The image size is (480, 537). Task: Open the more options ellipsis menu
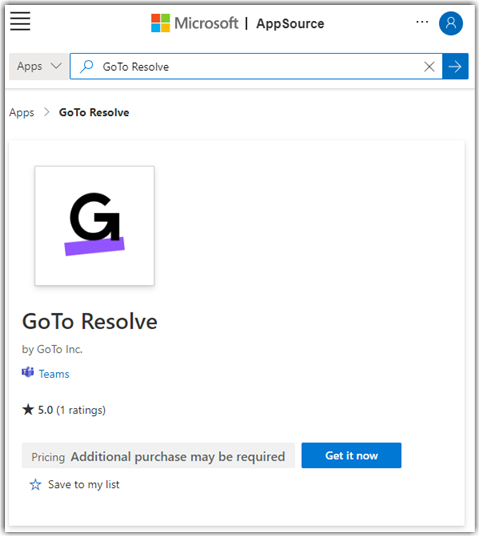coord(422,22)
